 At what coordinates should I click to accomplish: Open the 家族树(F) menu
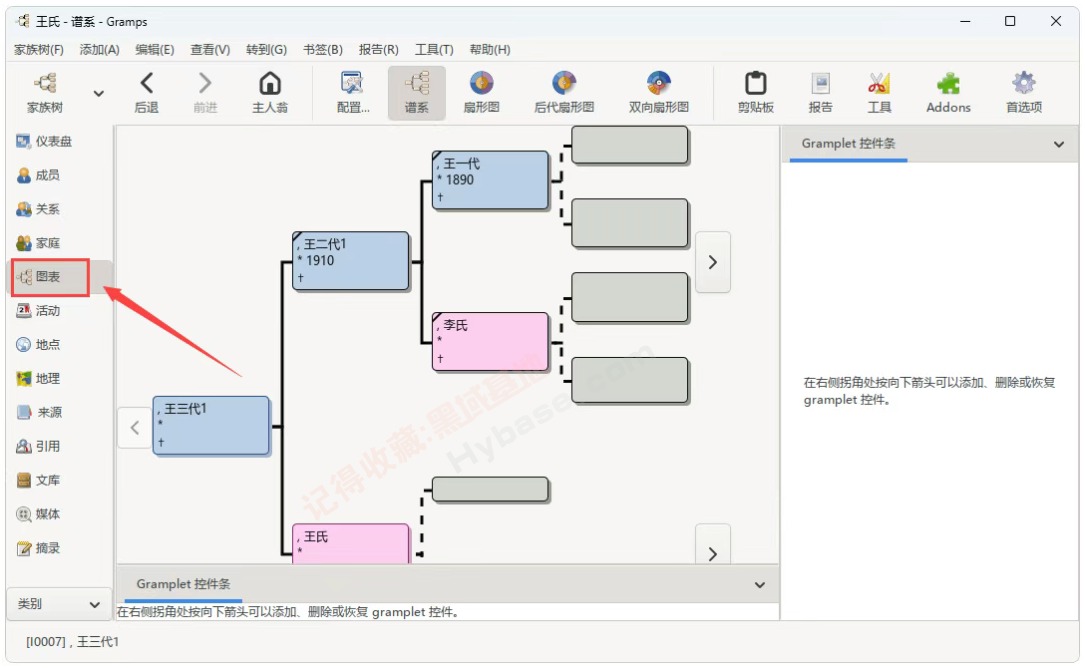click(39, 50)
